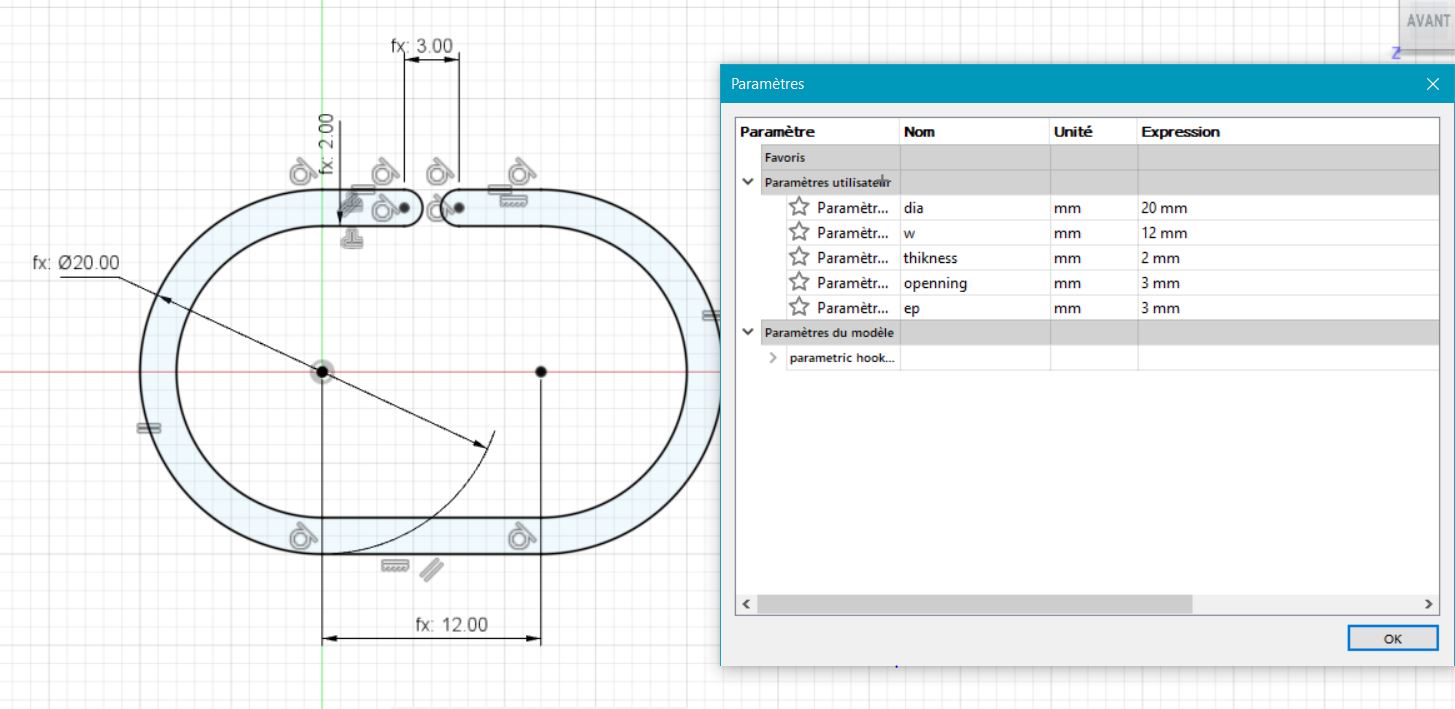Select the name cell "thikness"
The image size is (1455, 709).
click(975, 257)
